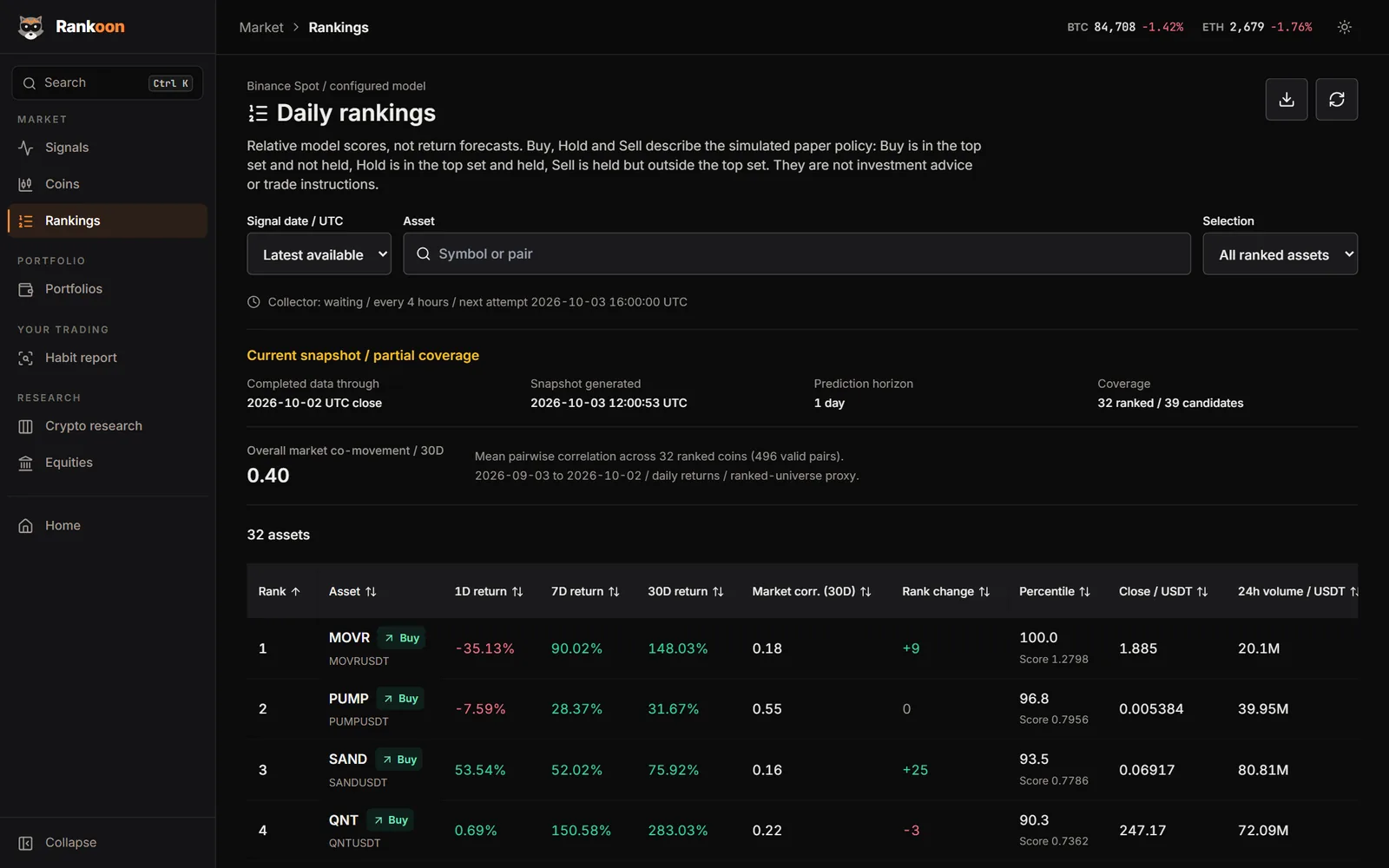Sort by 30D return column
Image resolution: width=1389 pixels, height=868 pixels.
click(686, 591)
